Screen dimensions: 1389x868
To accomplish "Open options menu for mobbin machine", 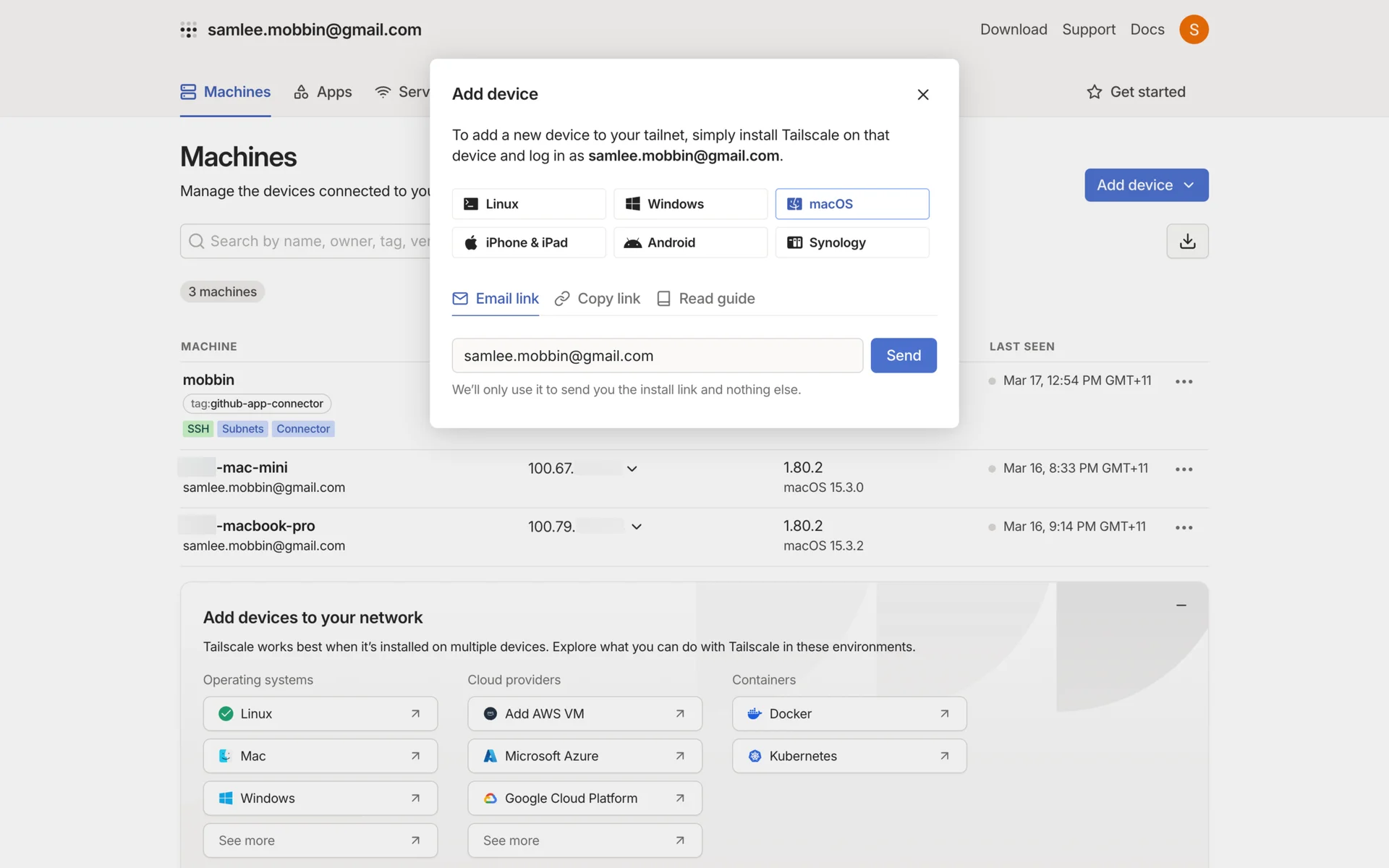I will [1184, 381].
